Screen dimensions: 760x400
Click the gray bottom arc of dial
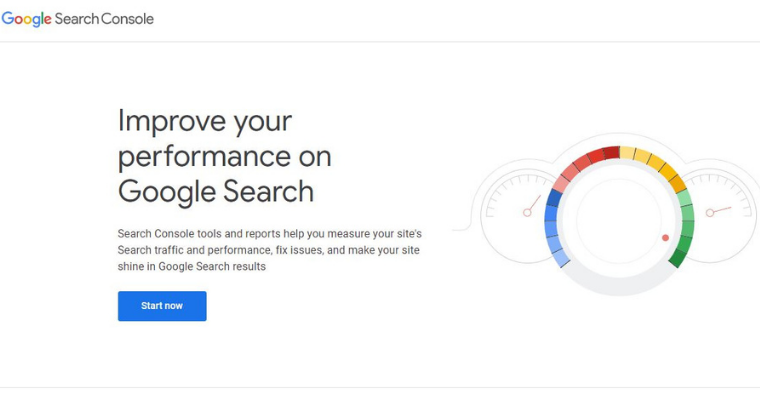coord(619,284)
